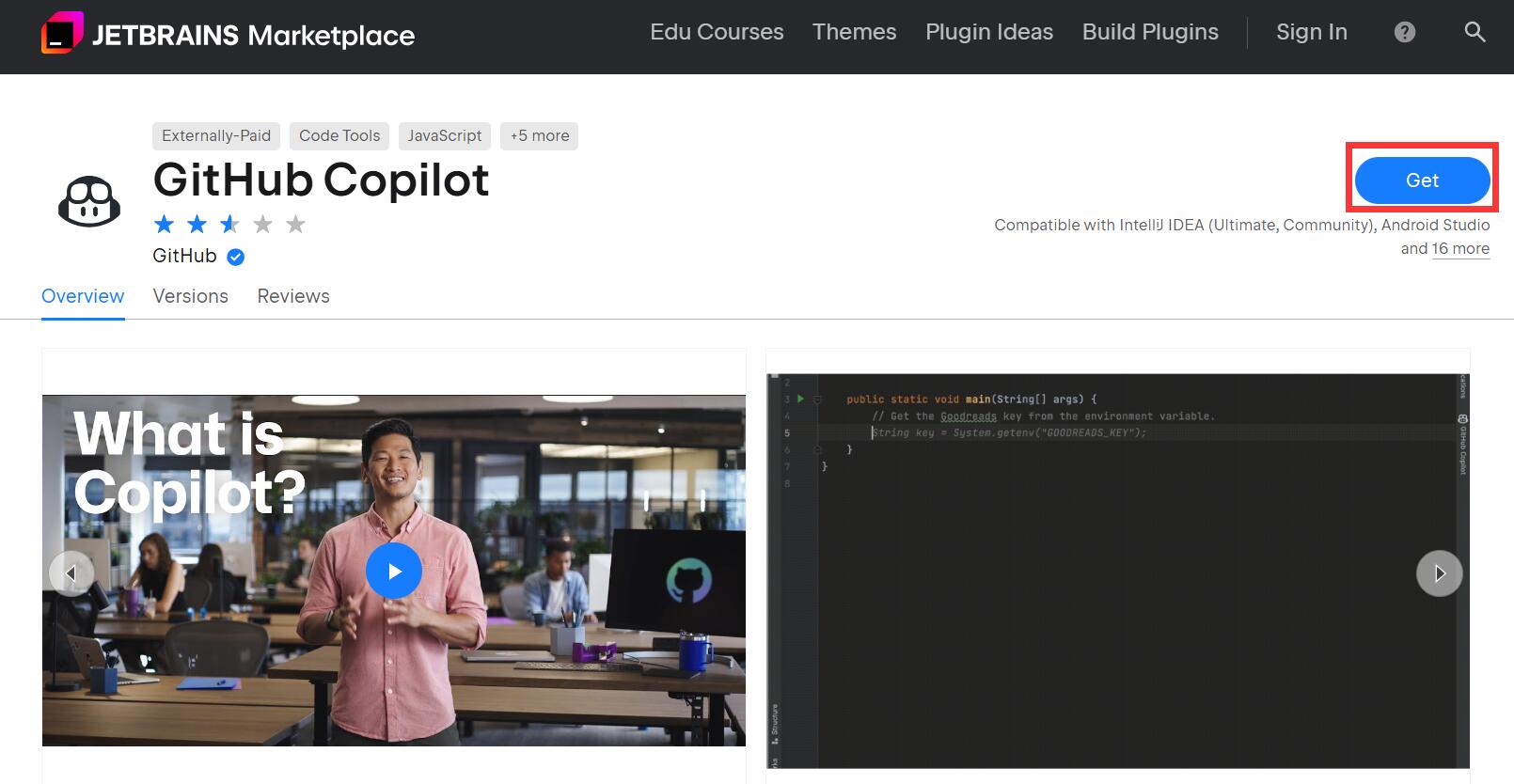
Task: Go to next carousel slide arrow
Action: point(1439,572)
